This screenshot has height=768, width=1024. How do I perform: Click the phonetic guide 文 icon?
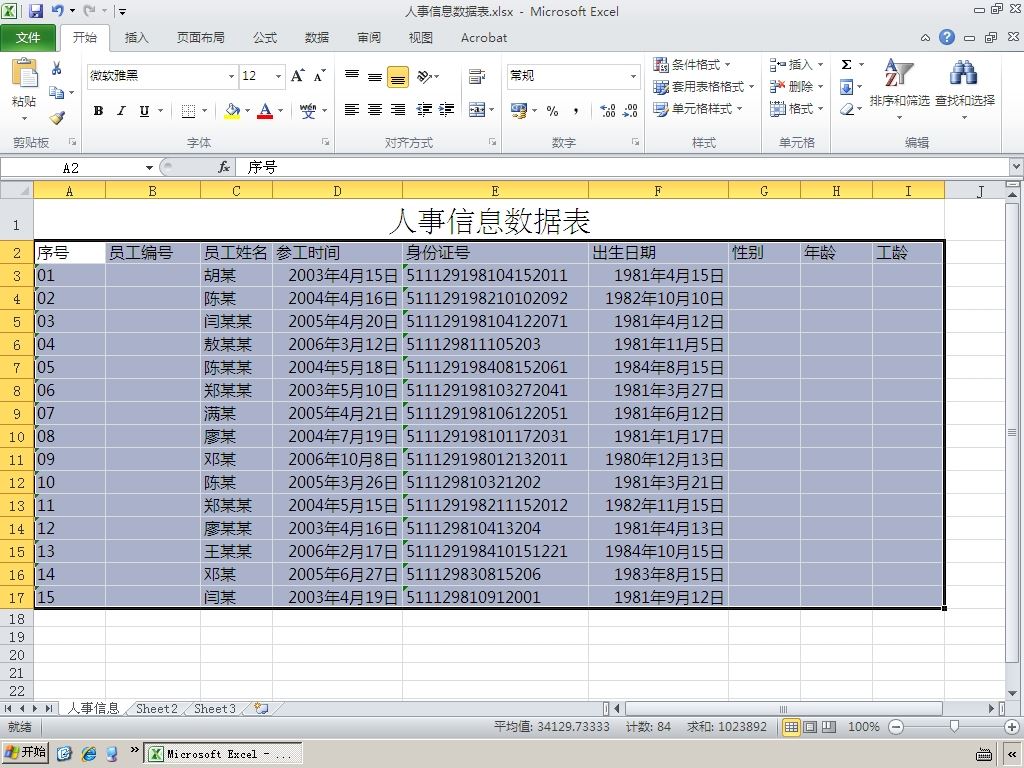[x=308, y=111]
